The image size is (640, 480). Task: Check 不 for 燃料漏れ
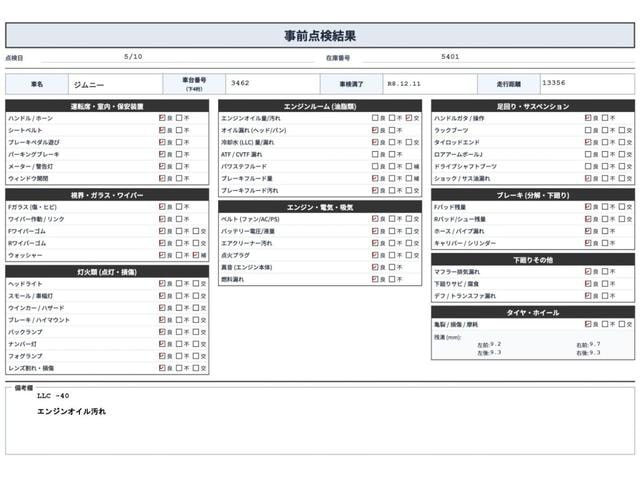[392, 279]
